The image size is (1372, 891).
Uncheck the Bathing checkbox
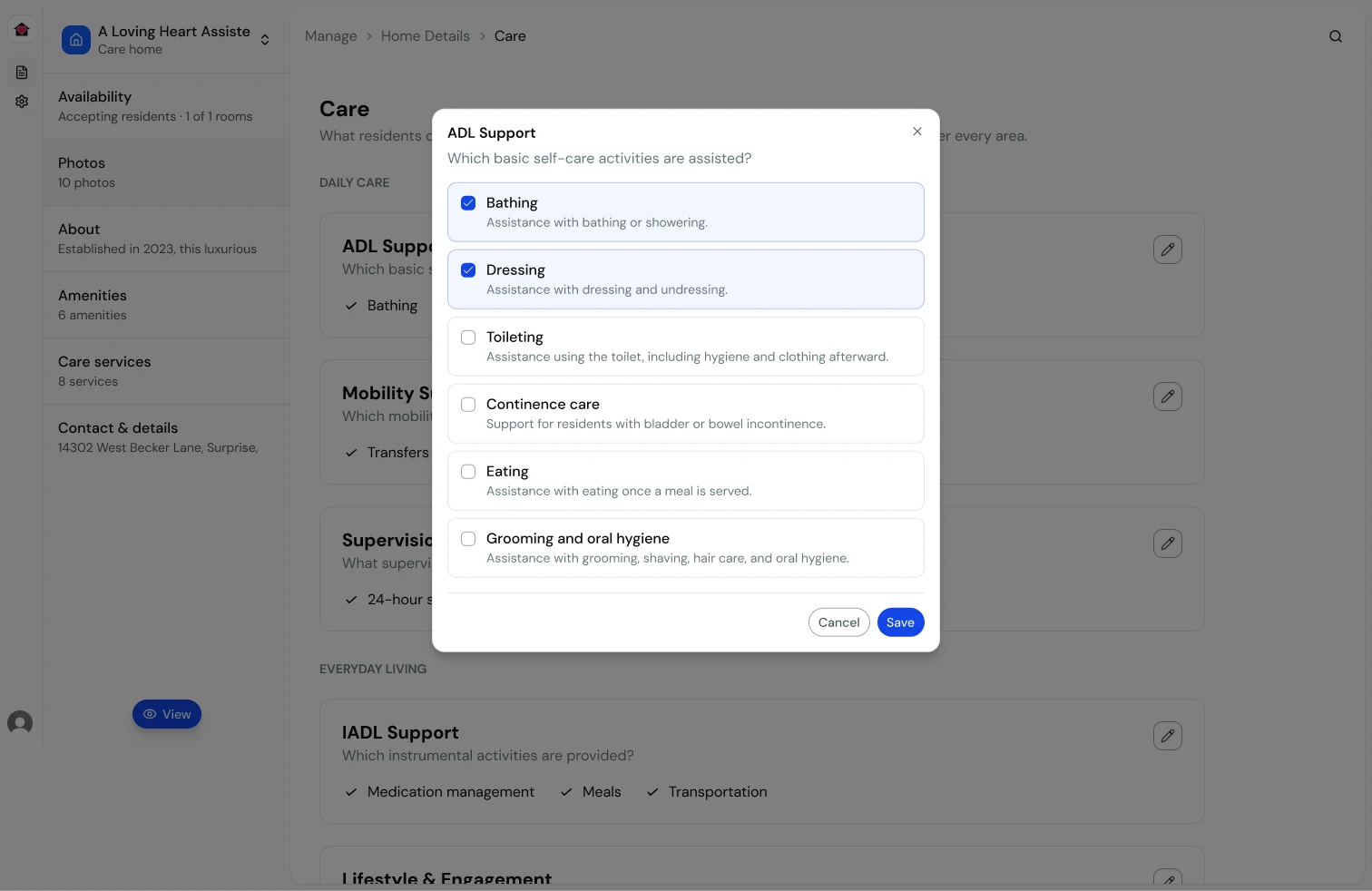468,203
